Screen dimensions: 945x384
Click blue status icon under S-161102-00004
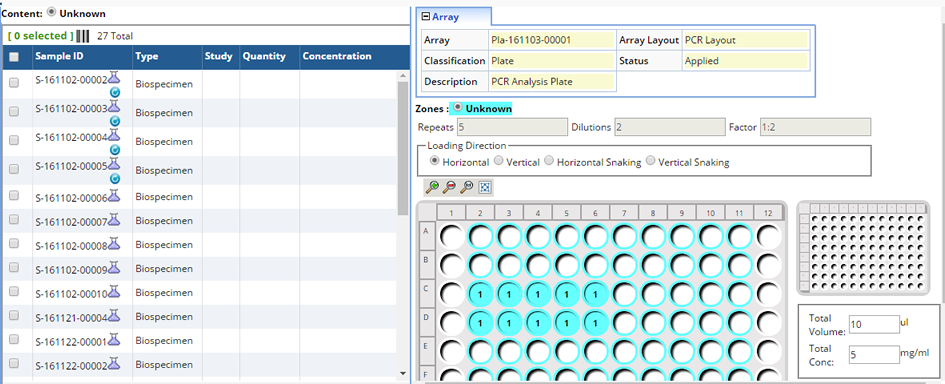[115, 150]
